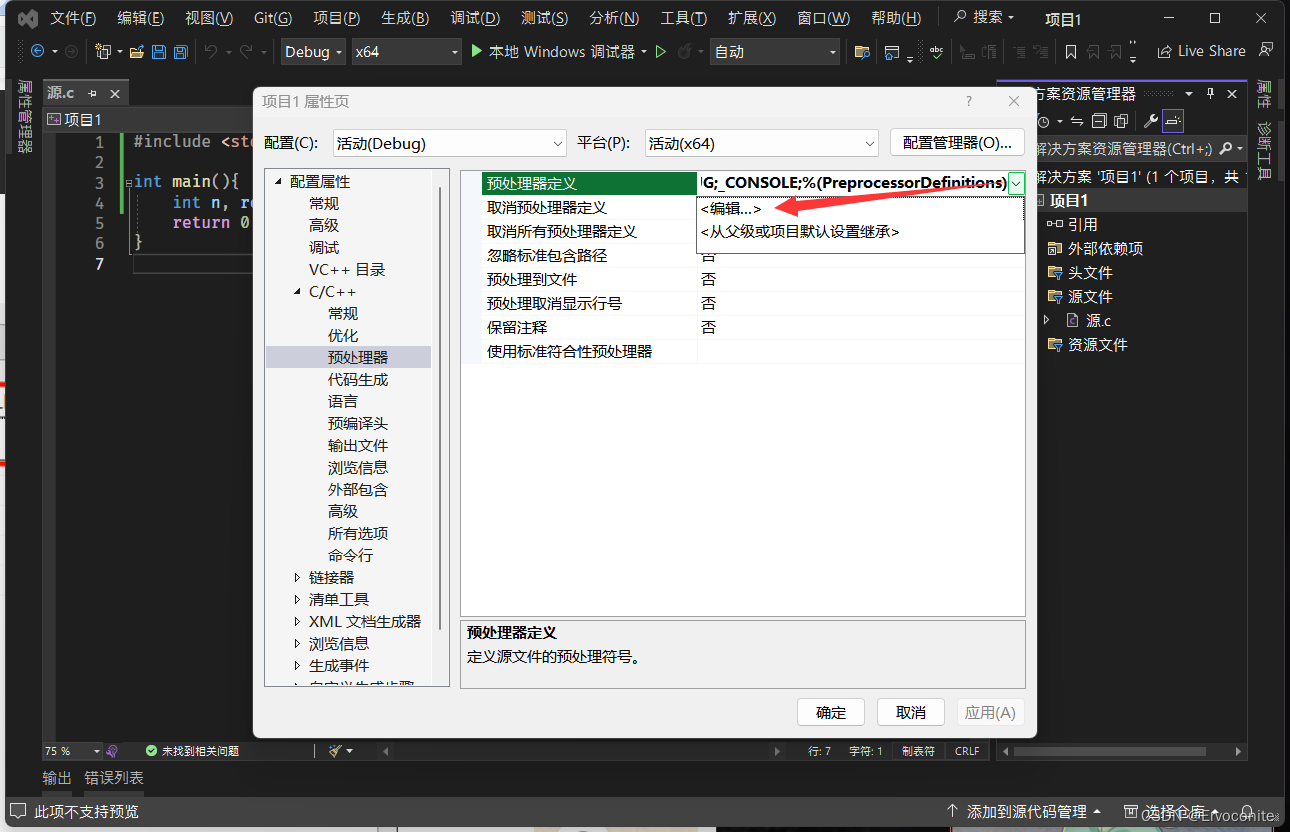
Task: Click the save all toolbar icon
Action: tap(181, 52)
